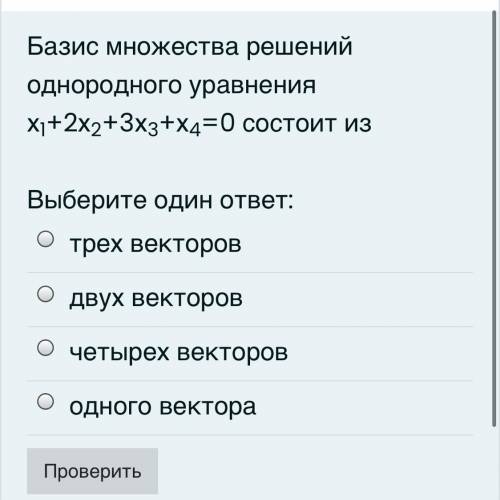Click the "Базис множества решений" question line
The height and width of the screenshot is (500, 500).
click(190, 47)
